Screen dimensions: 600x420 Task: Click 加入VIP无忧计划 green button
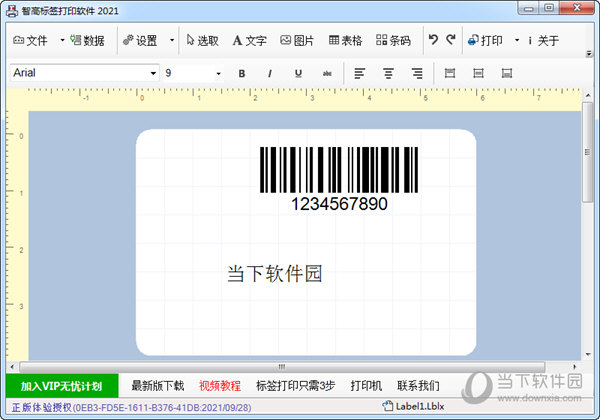tap(62, 386)
